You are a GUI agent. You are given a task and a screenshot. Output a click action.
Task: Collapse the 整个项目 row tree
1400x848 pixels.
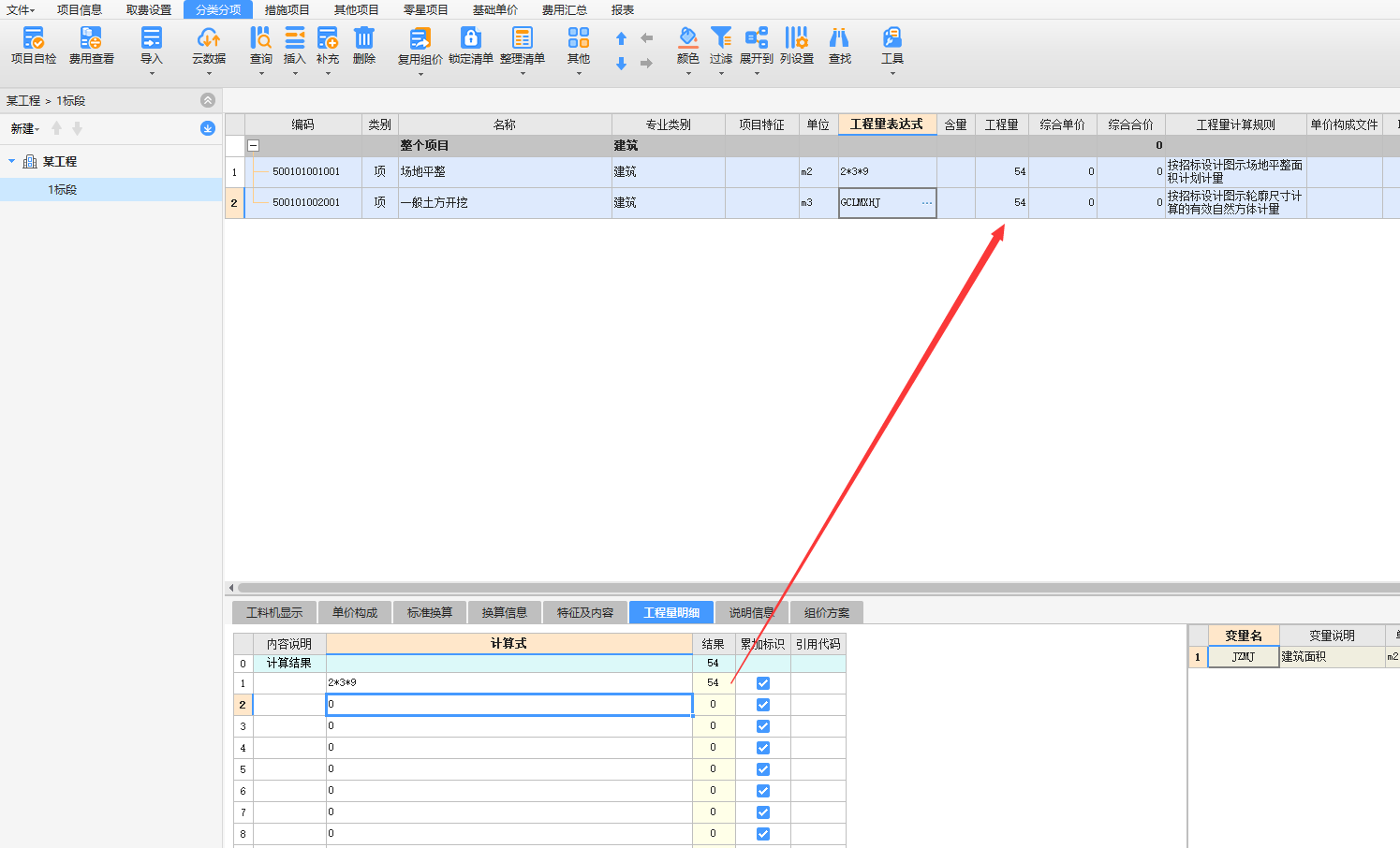(x=253, y=146)
